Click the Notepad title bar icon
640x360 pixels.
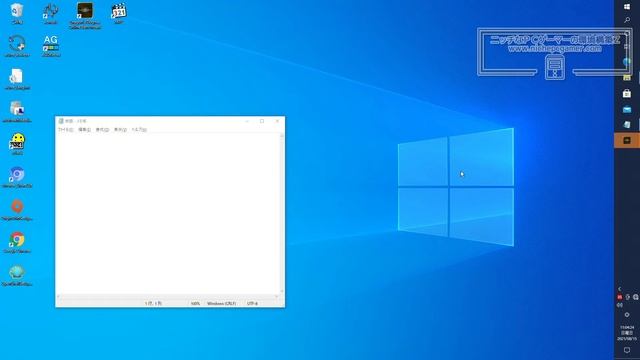click(61, 121)
